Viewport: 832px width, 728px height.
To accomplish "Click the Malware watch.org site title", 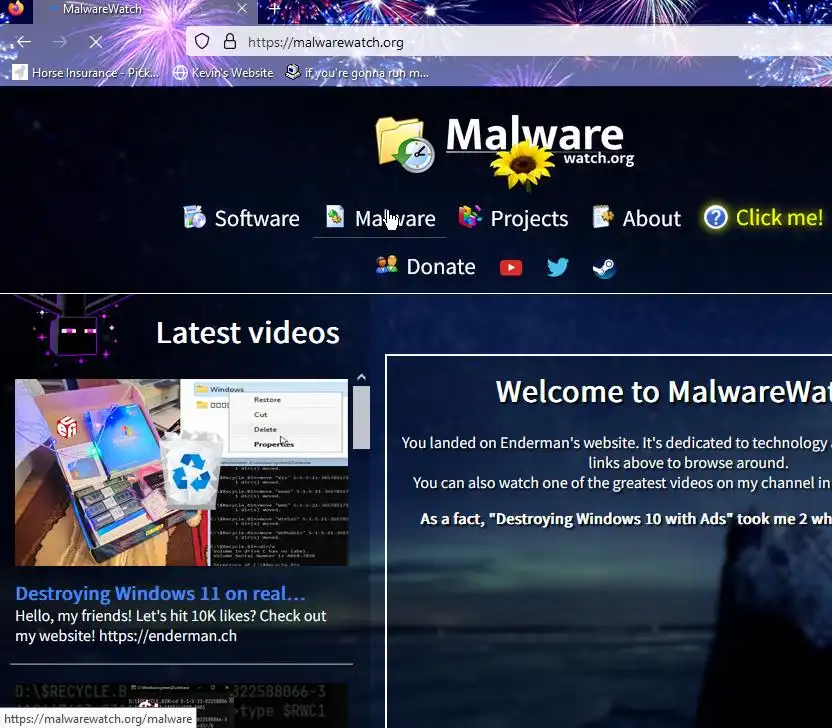I will (540, 141).
